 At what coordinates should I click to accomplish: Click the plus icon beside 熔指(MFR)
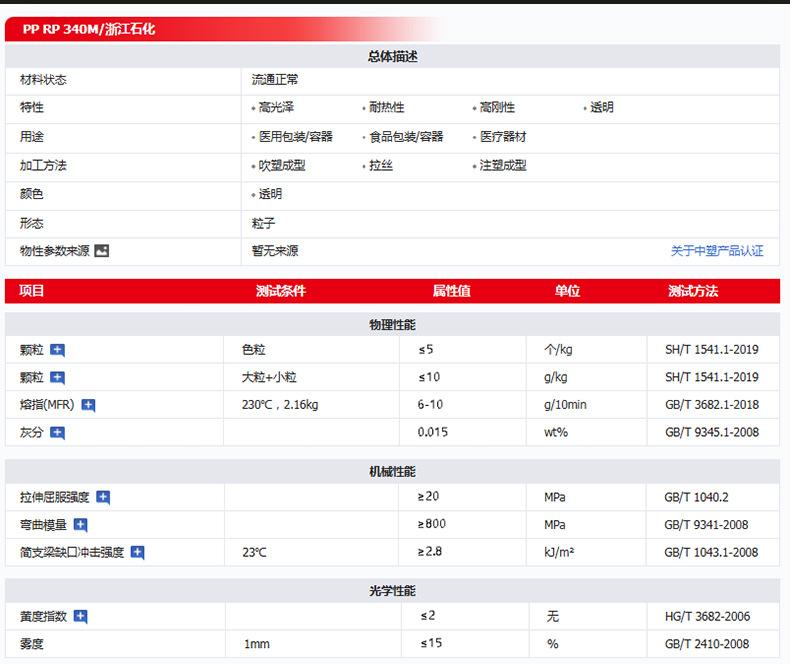(88, 405)
